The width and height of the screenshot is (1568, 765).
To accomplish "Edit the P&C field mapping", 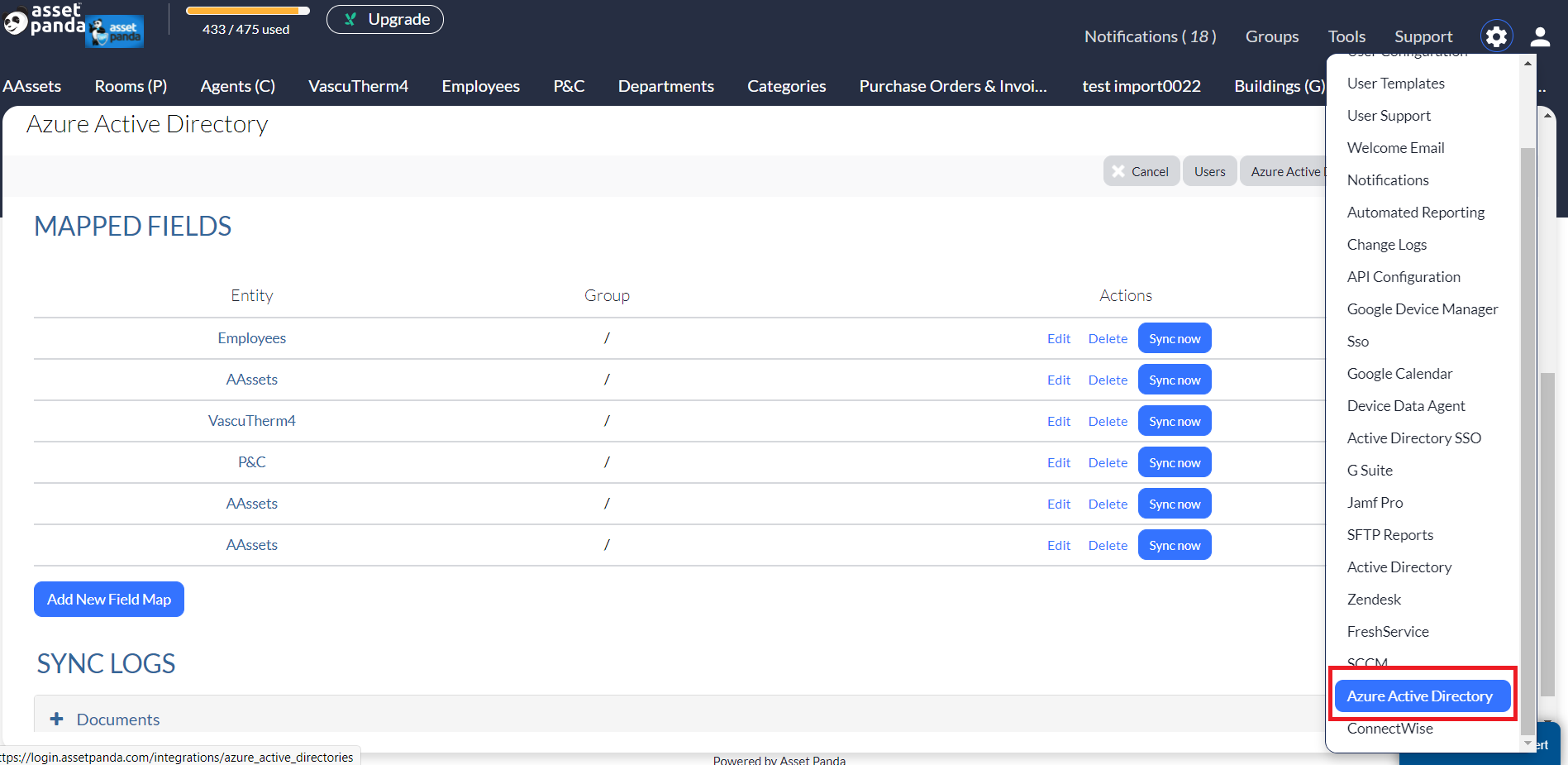I will (x=1059, y=462).
